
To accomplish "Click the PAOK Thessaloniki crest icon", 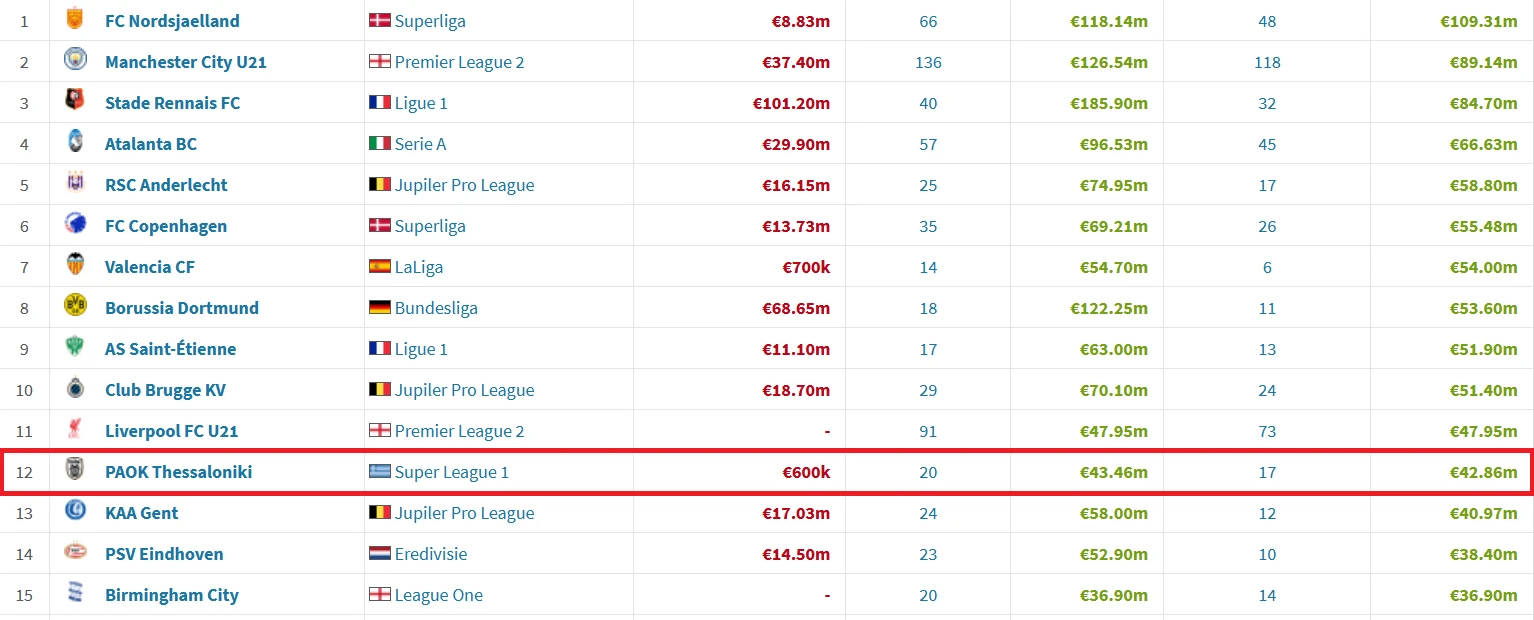I will tap(75, 471).
